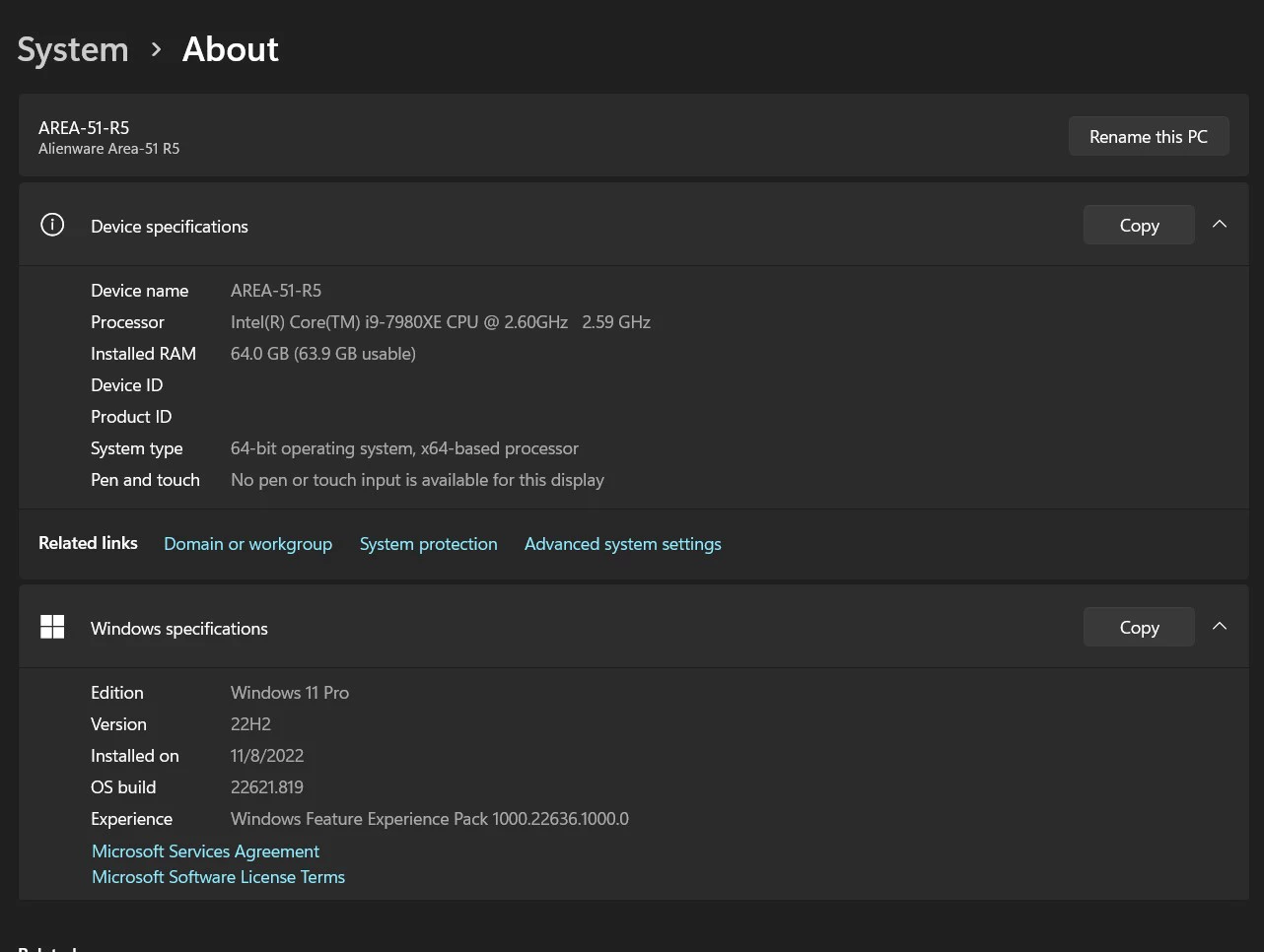Screen dimensions: 1264x952
Task: Copy the Windows specifications
Action: 1139,628
